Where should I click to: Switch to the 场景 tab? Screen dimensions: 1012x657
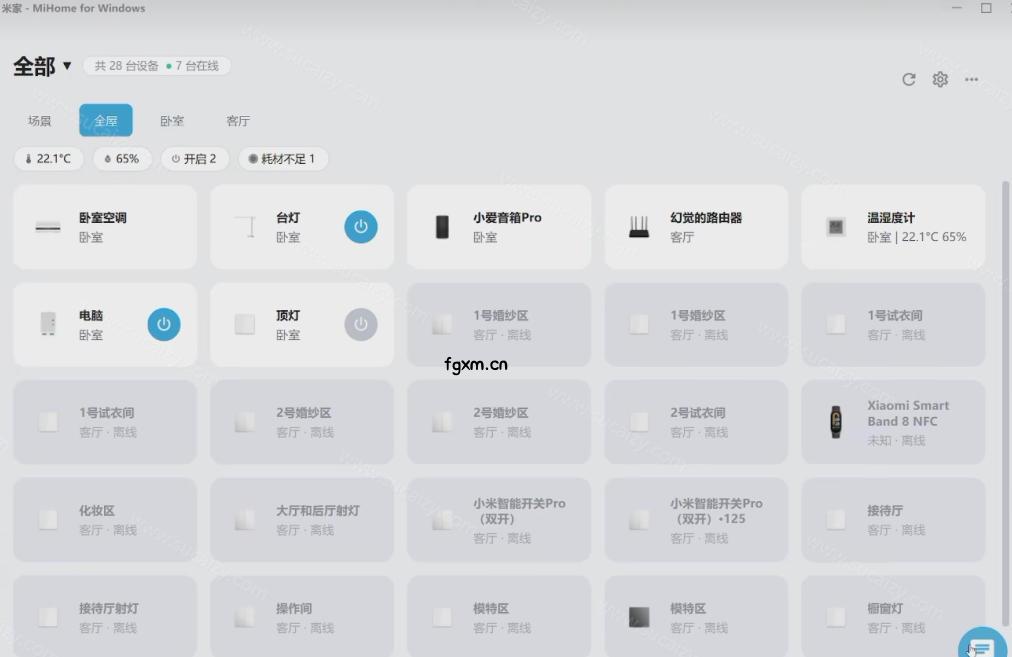(x=39, y=121)
